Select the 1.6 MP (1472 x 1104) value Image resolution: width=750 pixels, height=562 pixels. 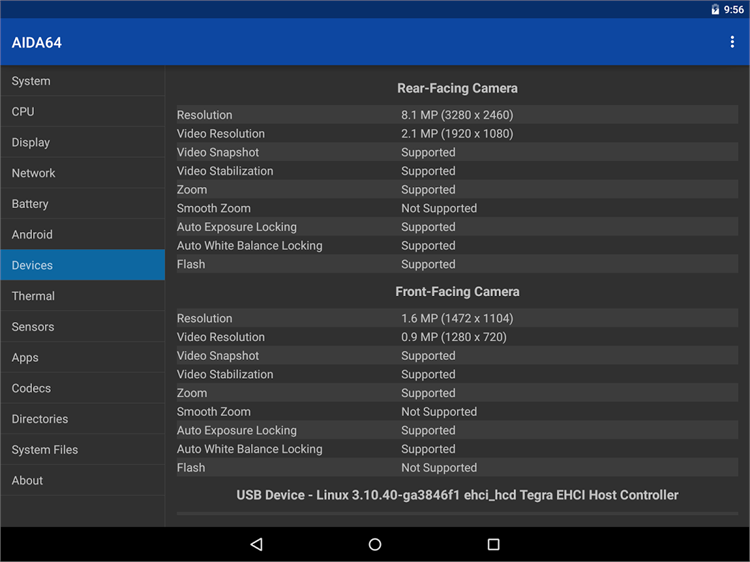point(457,318)
